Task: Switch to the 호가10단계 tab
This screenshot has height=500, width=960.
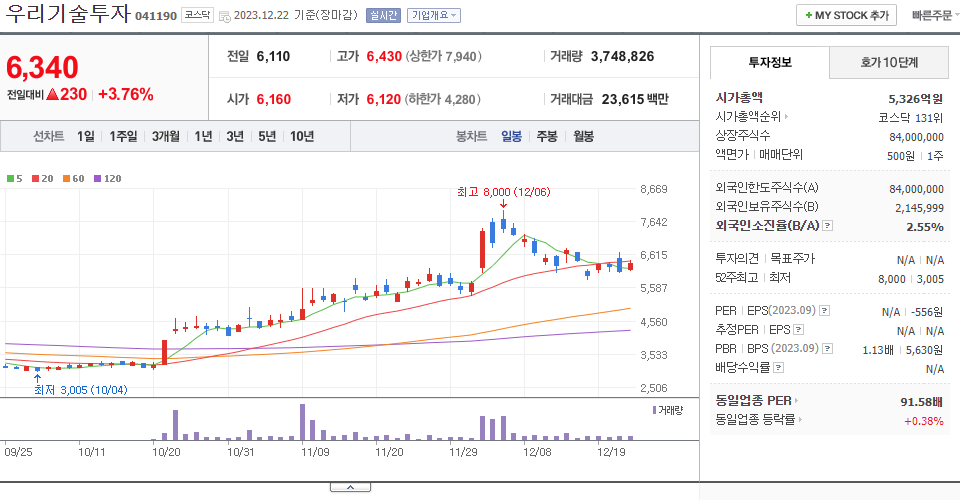Action: tap(889, 62)
